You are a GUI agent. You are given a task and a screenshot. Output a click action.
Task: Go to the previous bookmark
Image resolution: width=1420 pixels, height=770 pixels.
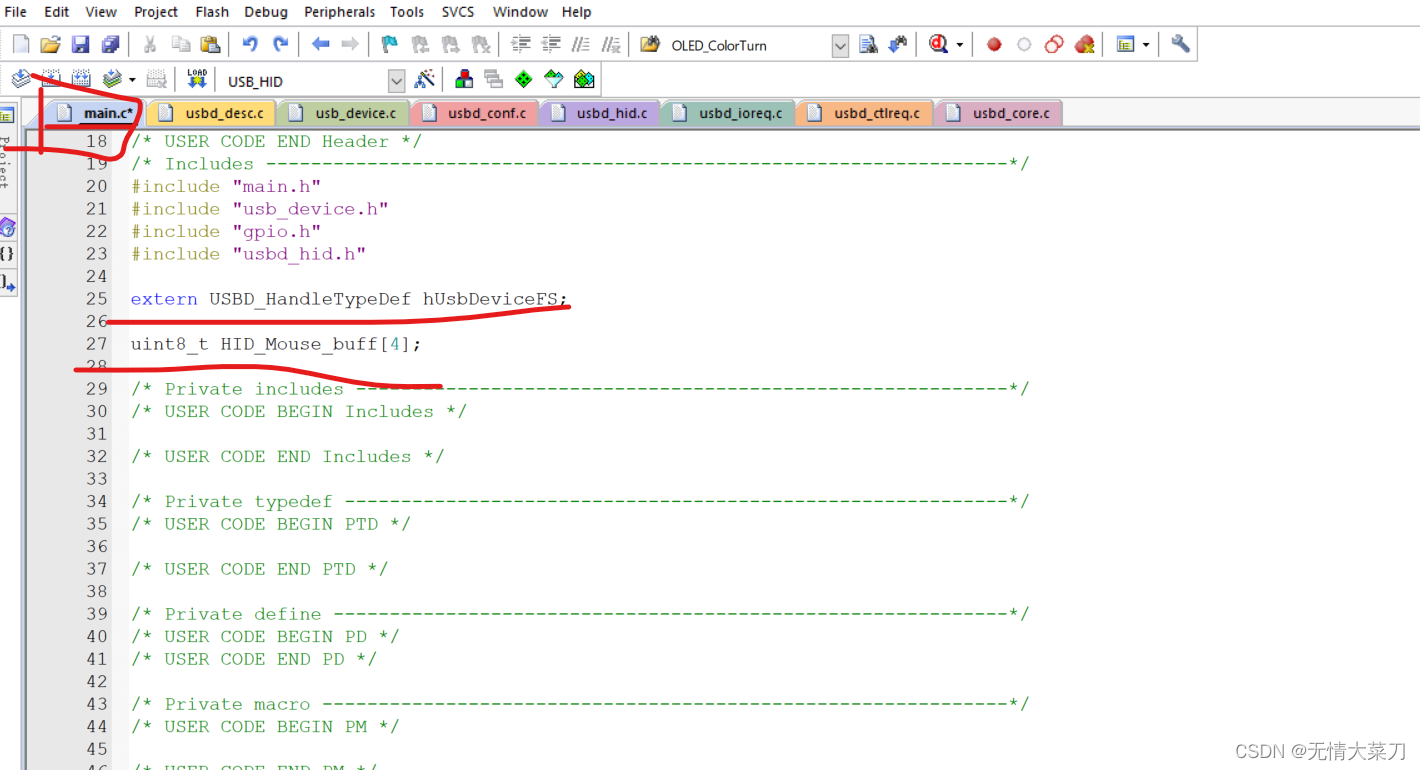[x=420, y=45]
